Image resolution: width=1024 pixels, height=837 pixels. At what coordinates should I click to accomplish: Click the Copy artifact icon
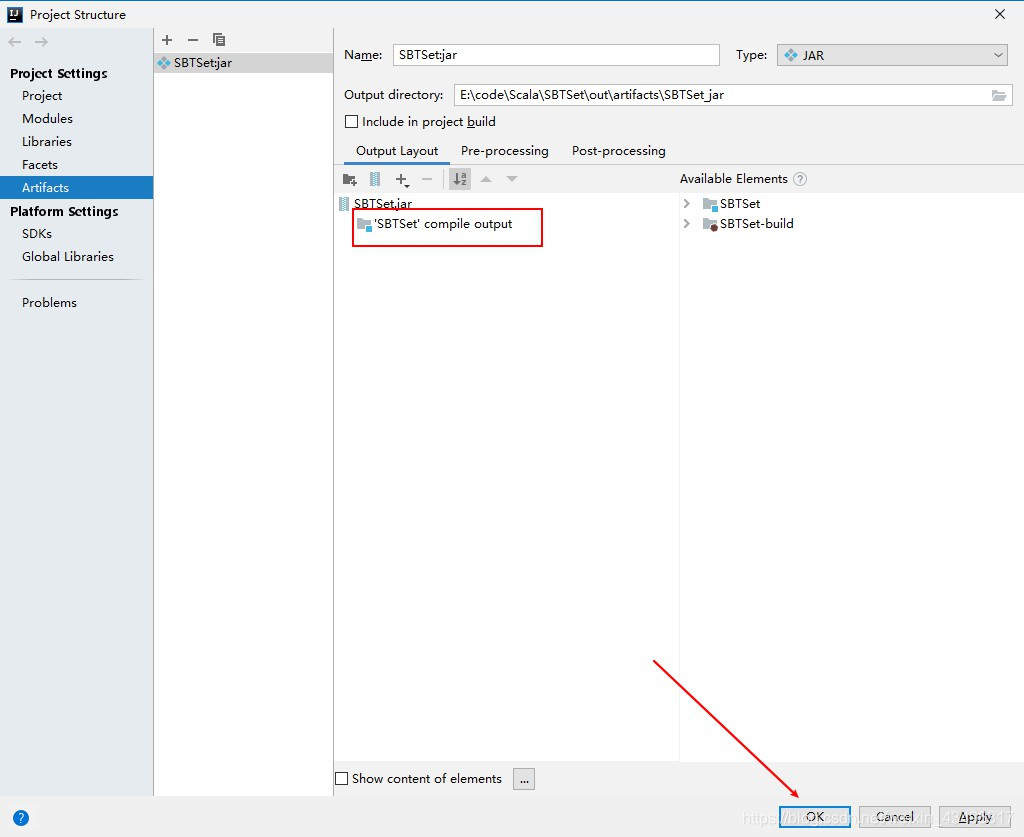pos(219,40)
